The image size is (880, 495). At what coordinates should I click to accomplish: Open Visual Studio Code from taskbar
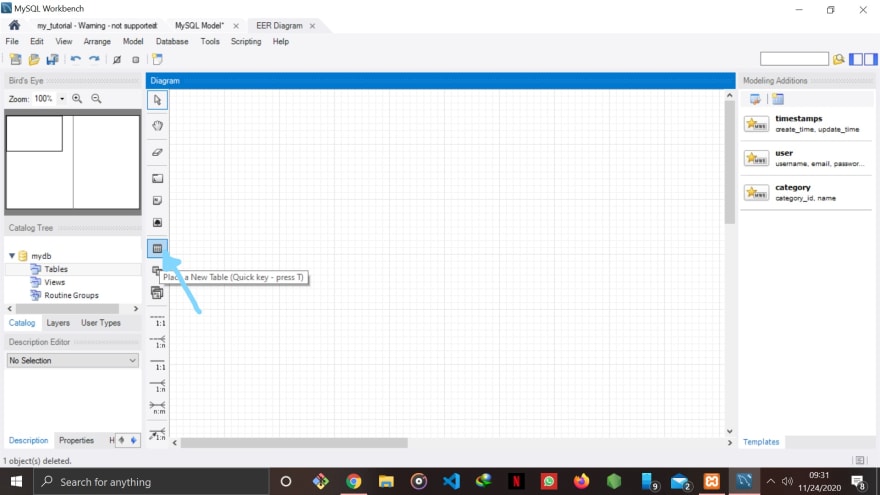coord(451,482)
